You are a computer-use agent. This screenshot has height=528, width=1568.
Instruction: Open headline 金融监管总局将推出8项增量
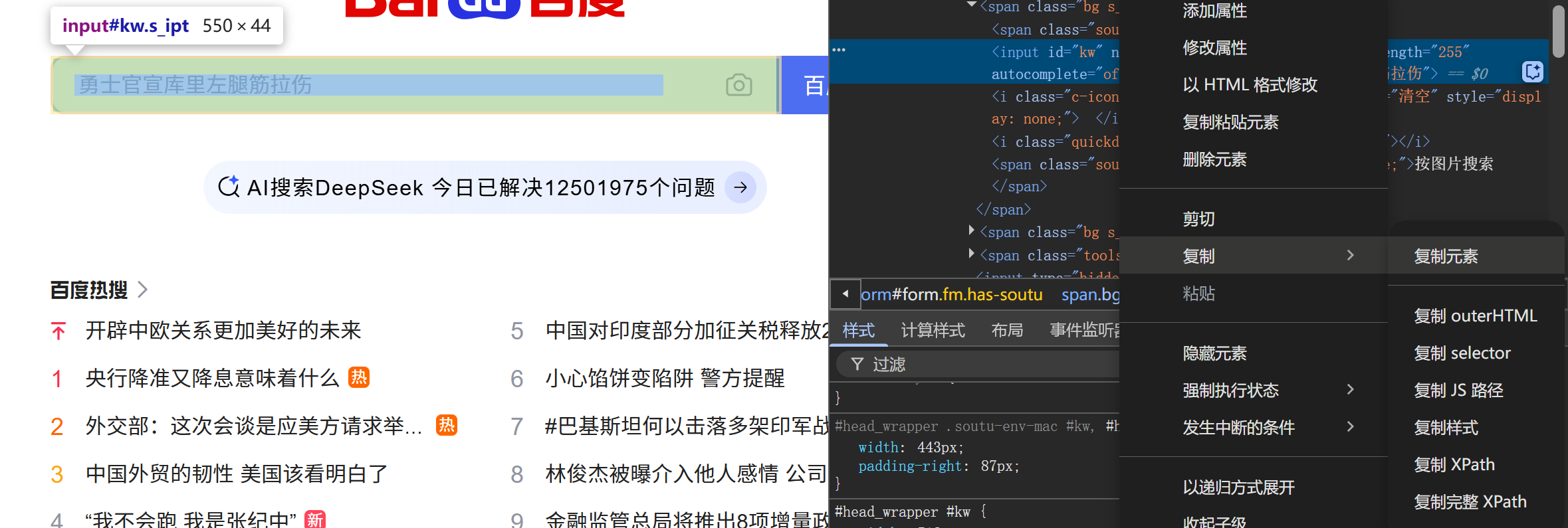pyautogui.click(x=687, y=519)
